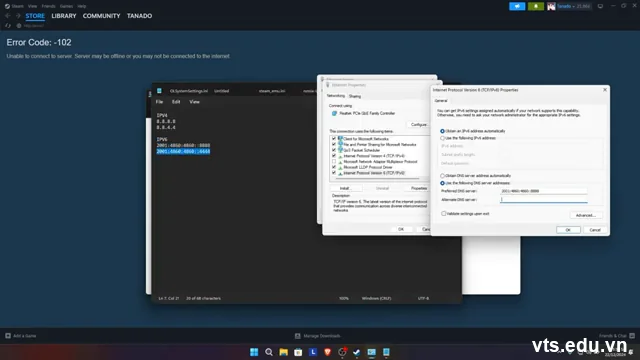Screen dimensions: 640x360
Task: Open Brave browser from the taskbar
Action: point(327,352)
